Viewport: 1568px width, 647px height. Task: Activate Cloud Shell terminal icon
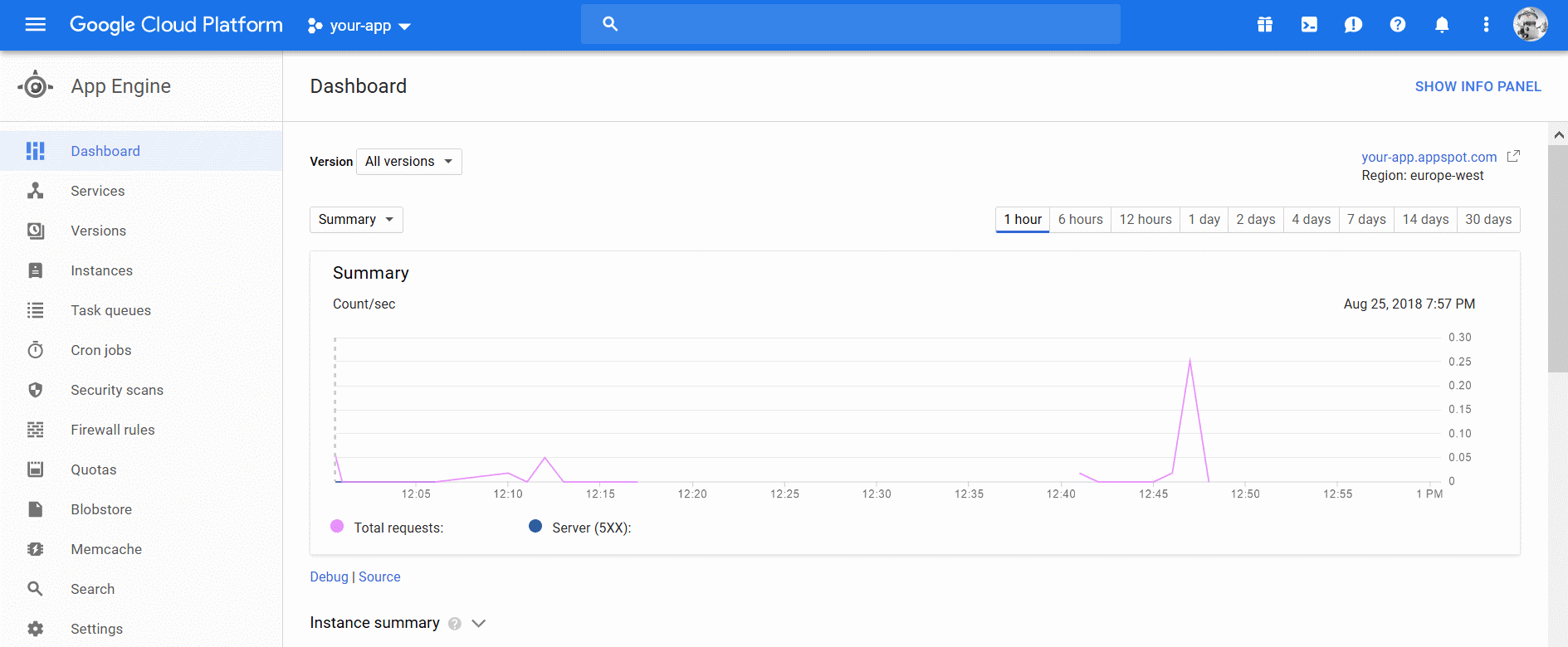[x=1309, y=25]
